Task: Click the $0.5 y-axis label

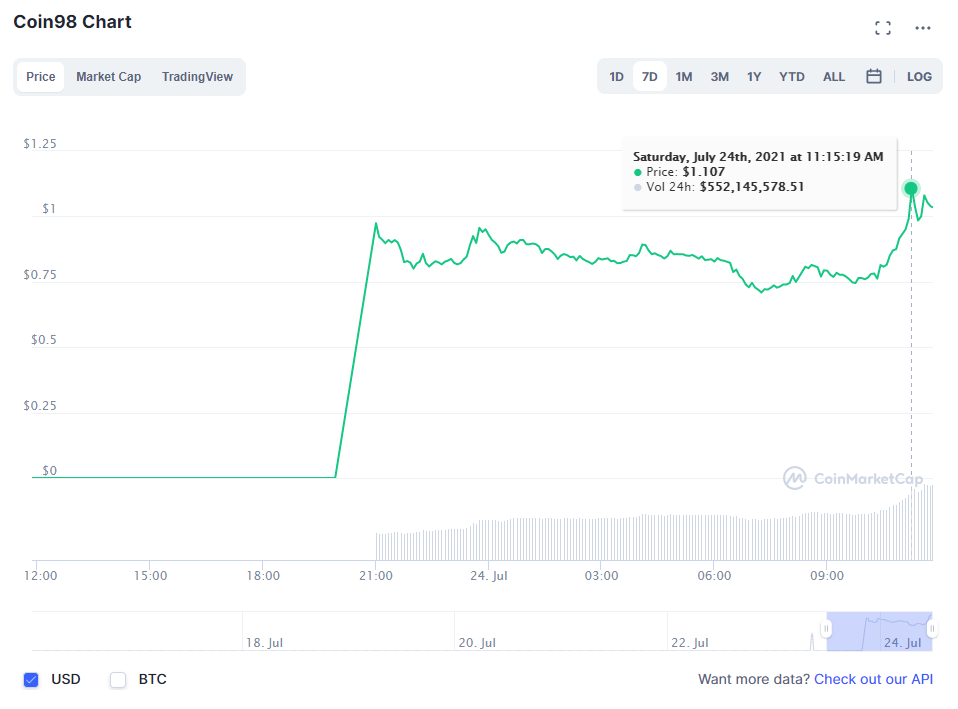Action: click(x=44, y=340)
